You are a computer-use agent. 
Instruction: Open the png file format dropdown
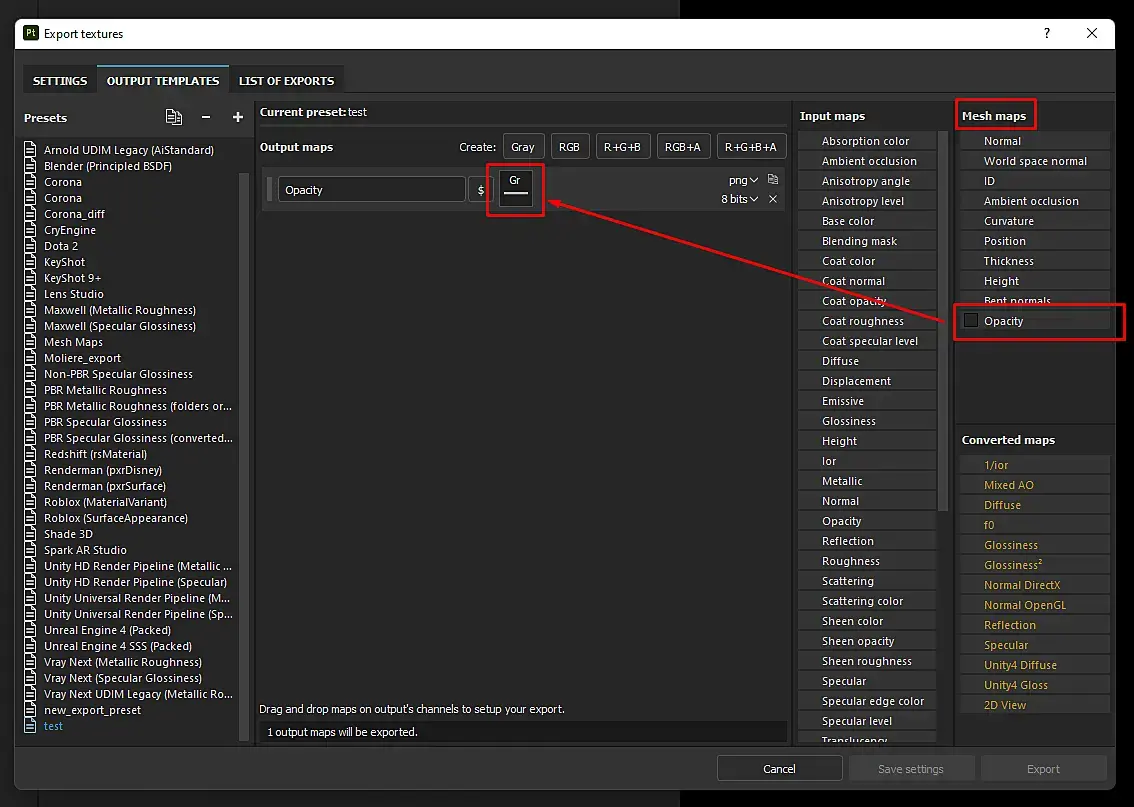(743, 180)
